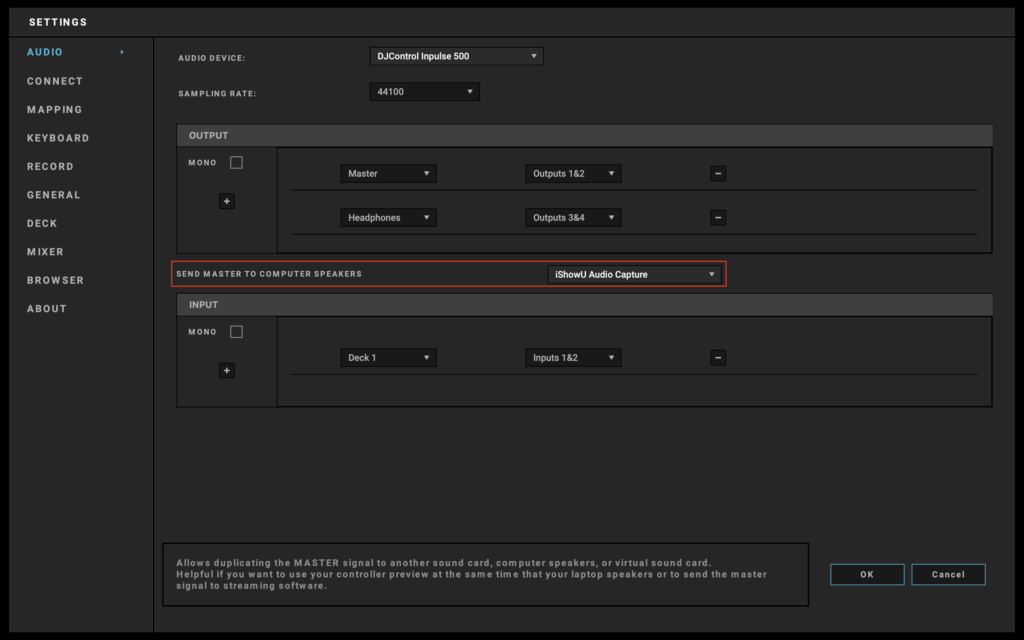Open the Deck 1 input dropdown

click(388, 358)
